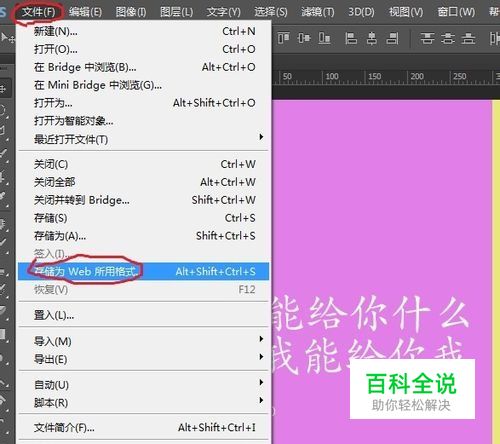
Task: Open the 3D(D) menu
Action: [361, 12]
